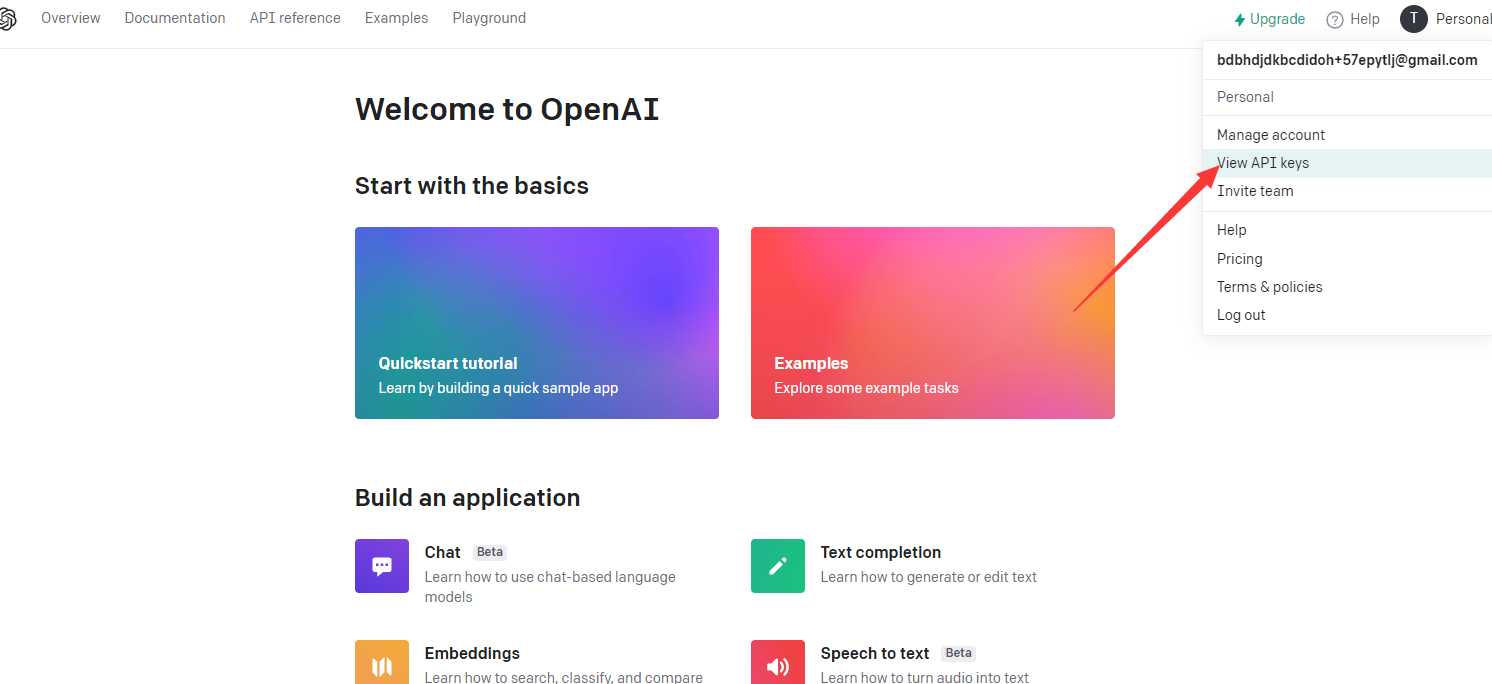This screenshot has height=684, width=1492.
Task: Click 'Learn by building a quick sample app'
Action: pos(498,388)
